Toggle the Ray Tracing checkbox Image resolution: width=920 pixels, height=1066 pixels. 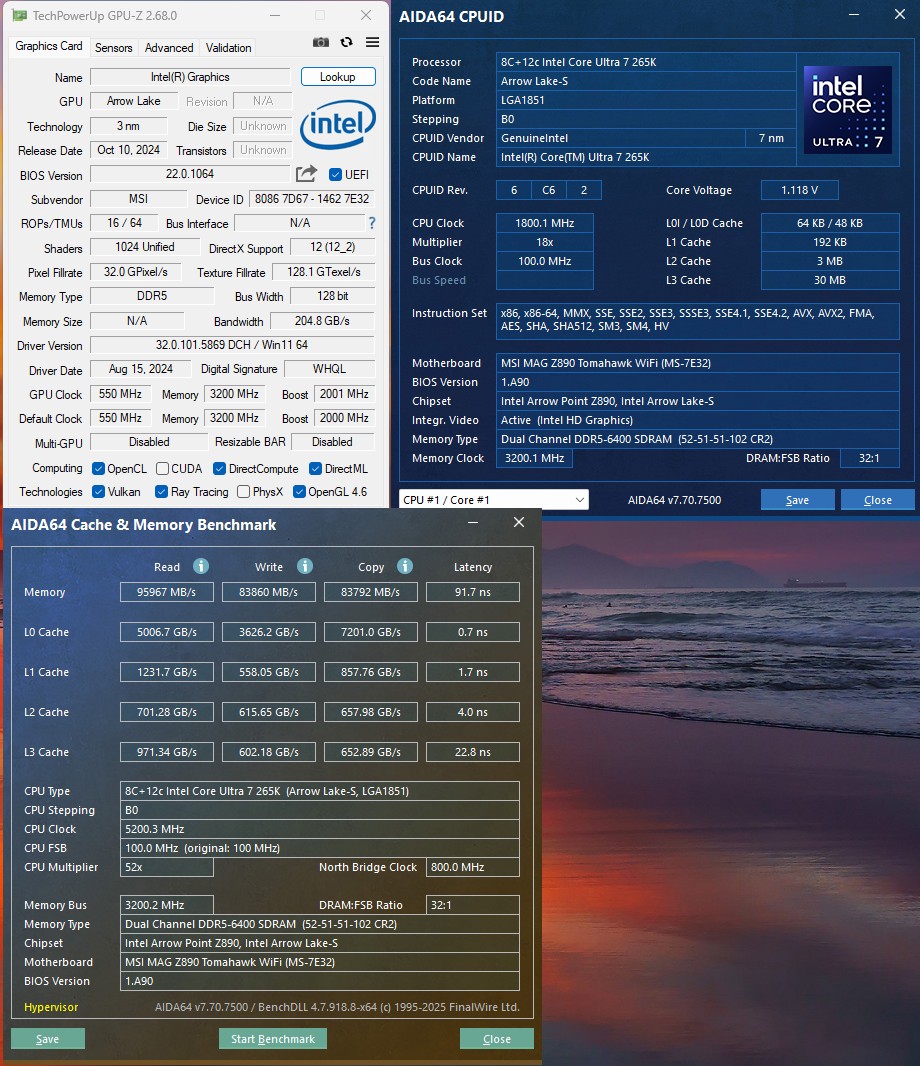161,492
